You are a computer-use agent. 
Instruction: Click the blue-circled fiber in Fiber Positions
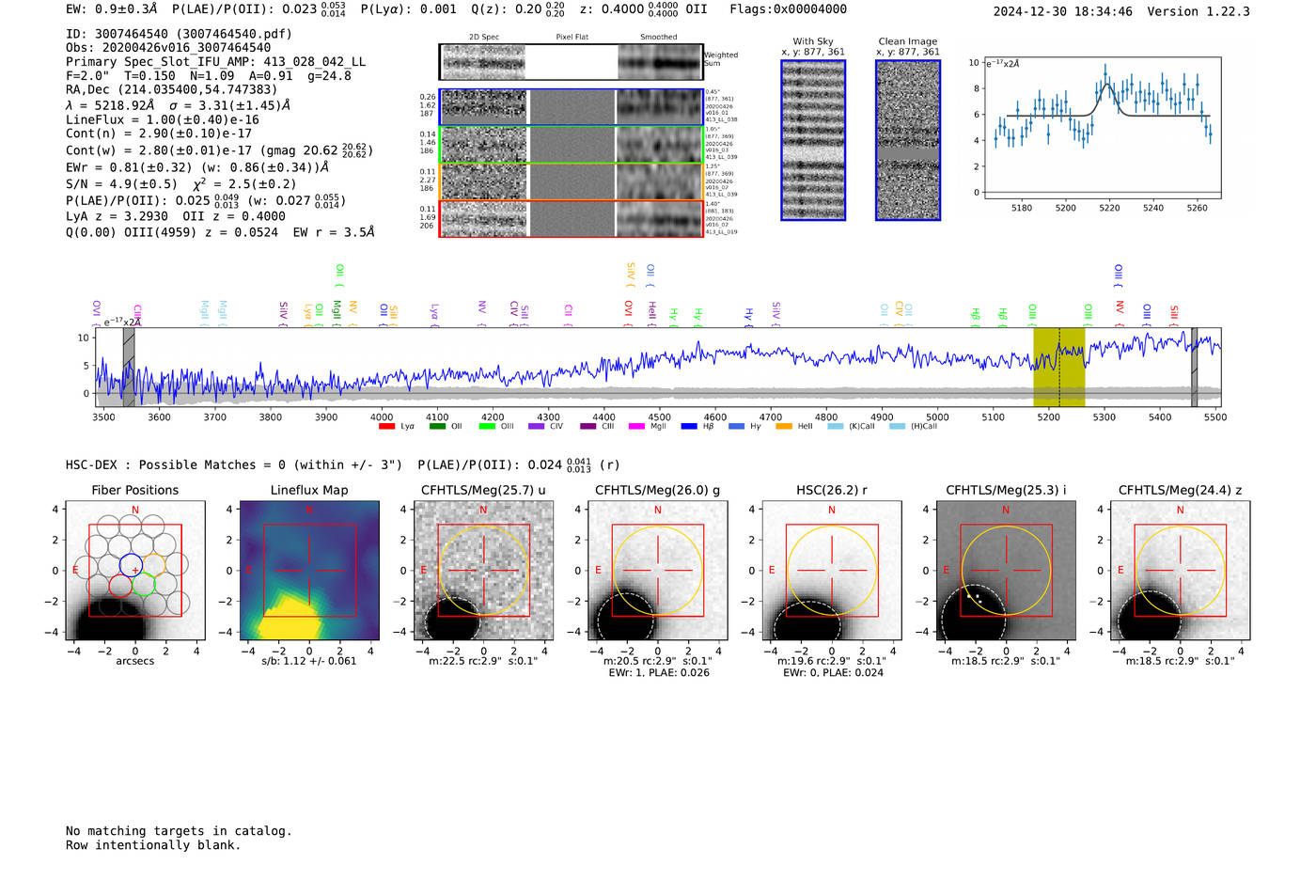pos(131,565)
